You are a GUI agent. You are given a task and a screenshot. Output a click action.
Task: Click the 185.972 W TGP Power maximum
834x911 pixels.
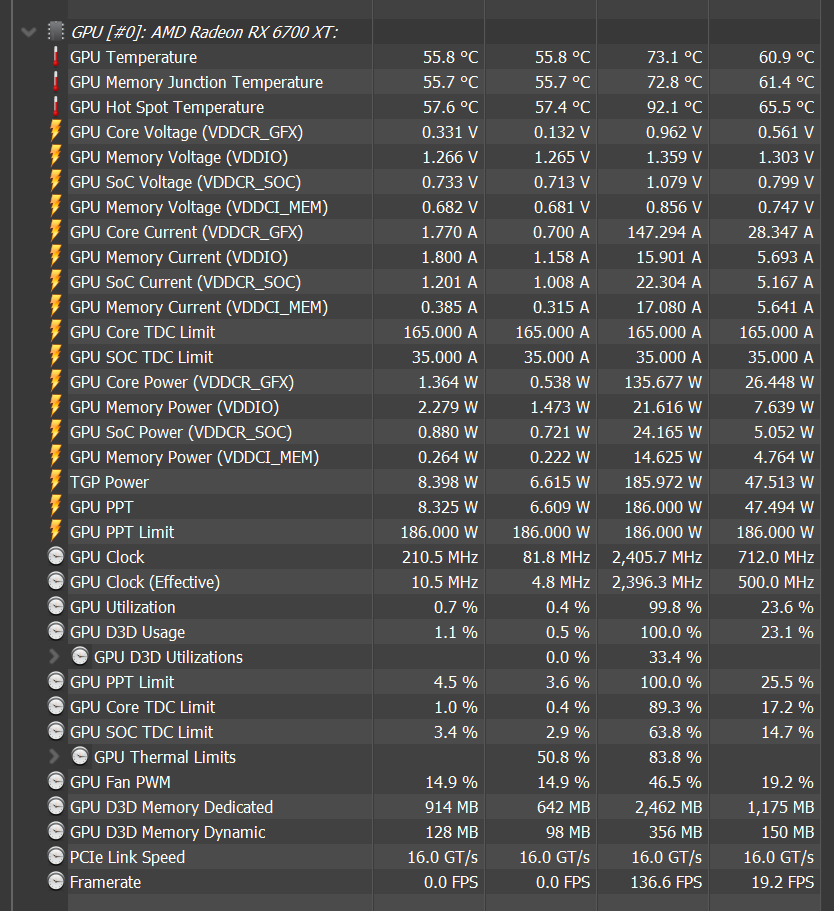663,482
